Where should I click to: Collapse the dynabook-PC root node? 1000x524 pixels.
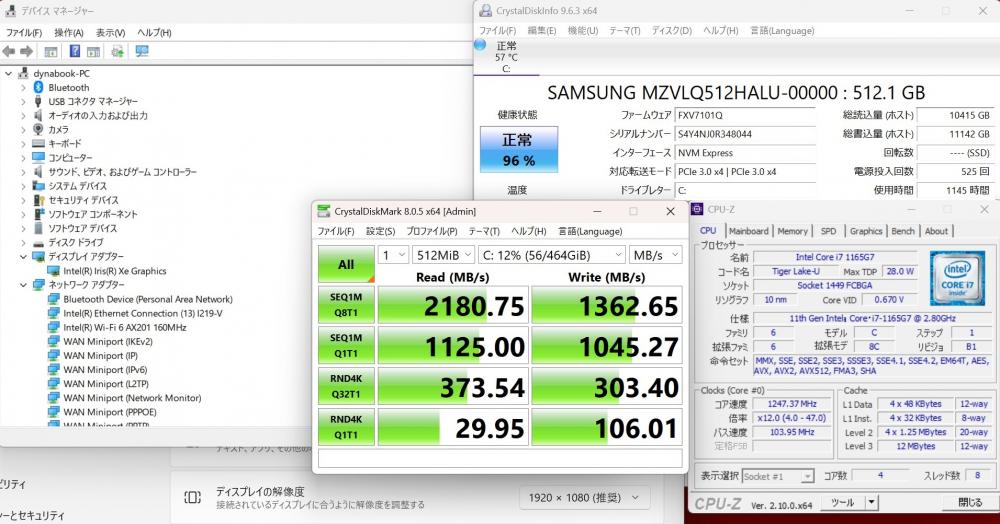9,73
